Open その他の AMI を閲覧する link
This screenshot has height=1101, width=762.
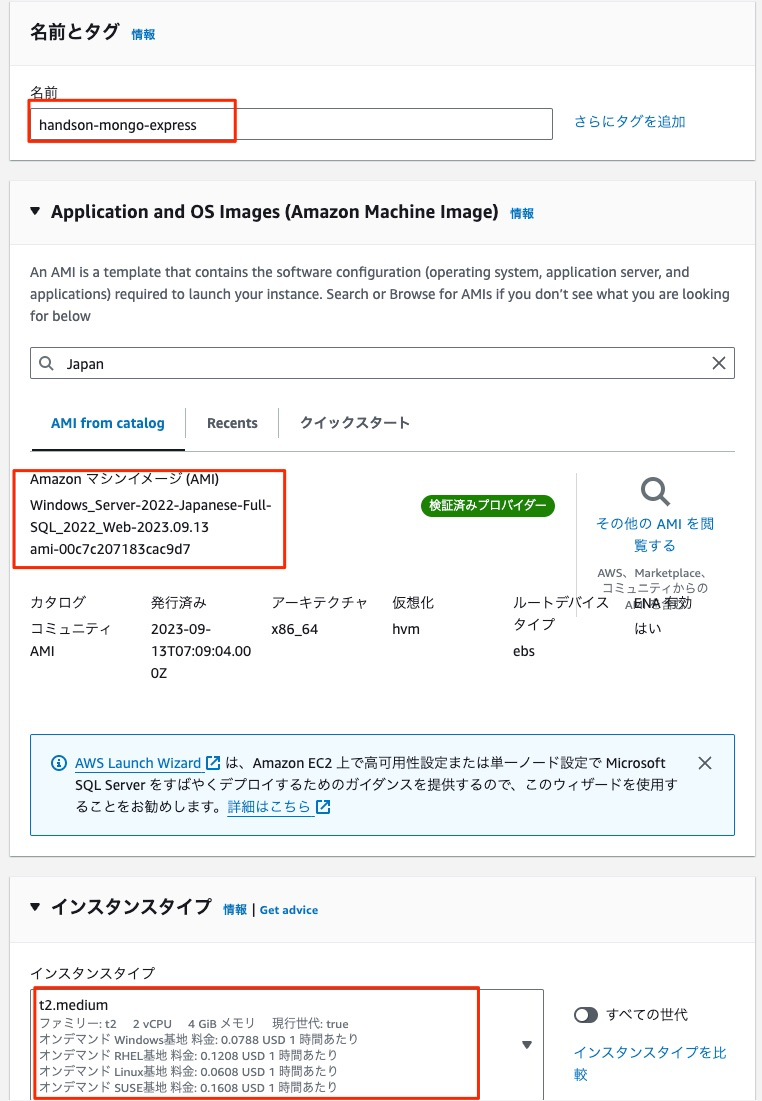click(x=655, y=534)
